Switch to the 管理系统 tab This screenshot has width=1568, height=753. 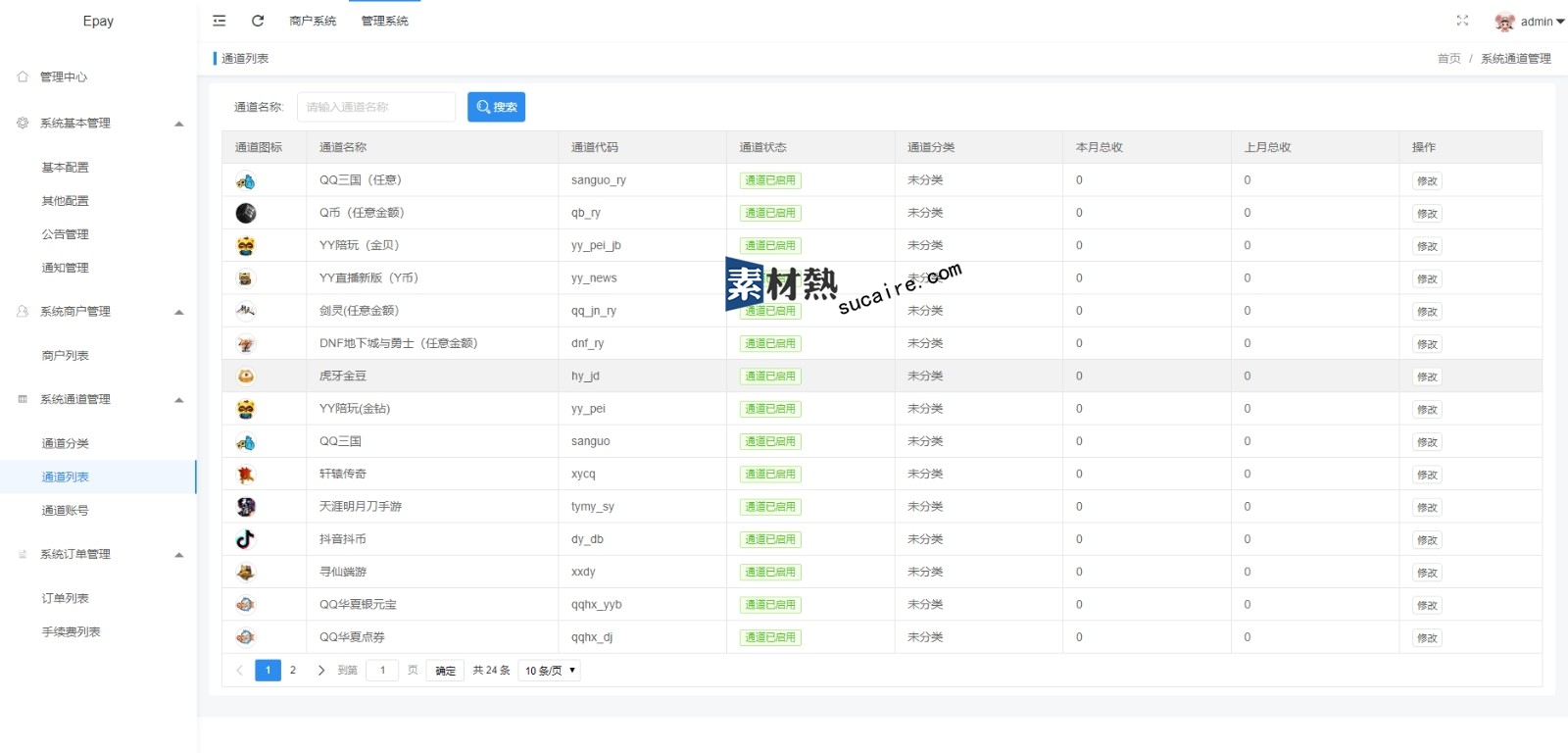click(x=385, y=21)
